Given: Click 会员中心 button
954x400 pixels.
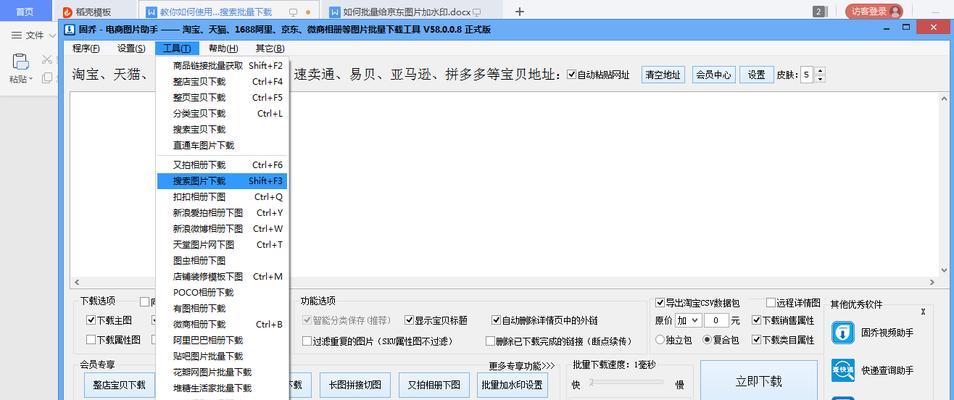Looking at the screenshot, I should pos(713,75).
